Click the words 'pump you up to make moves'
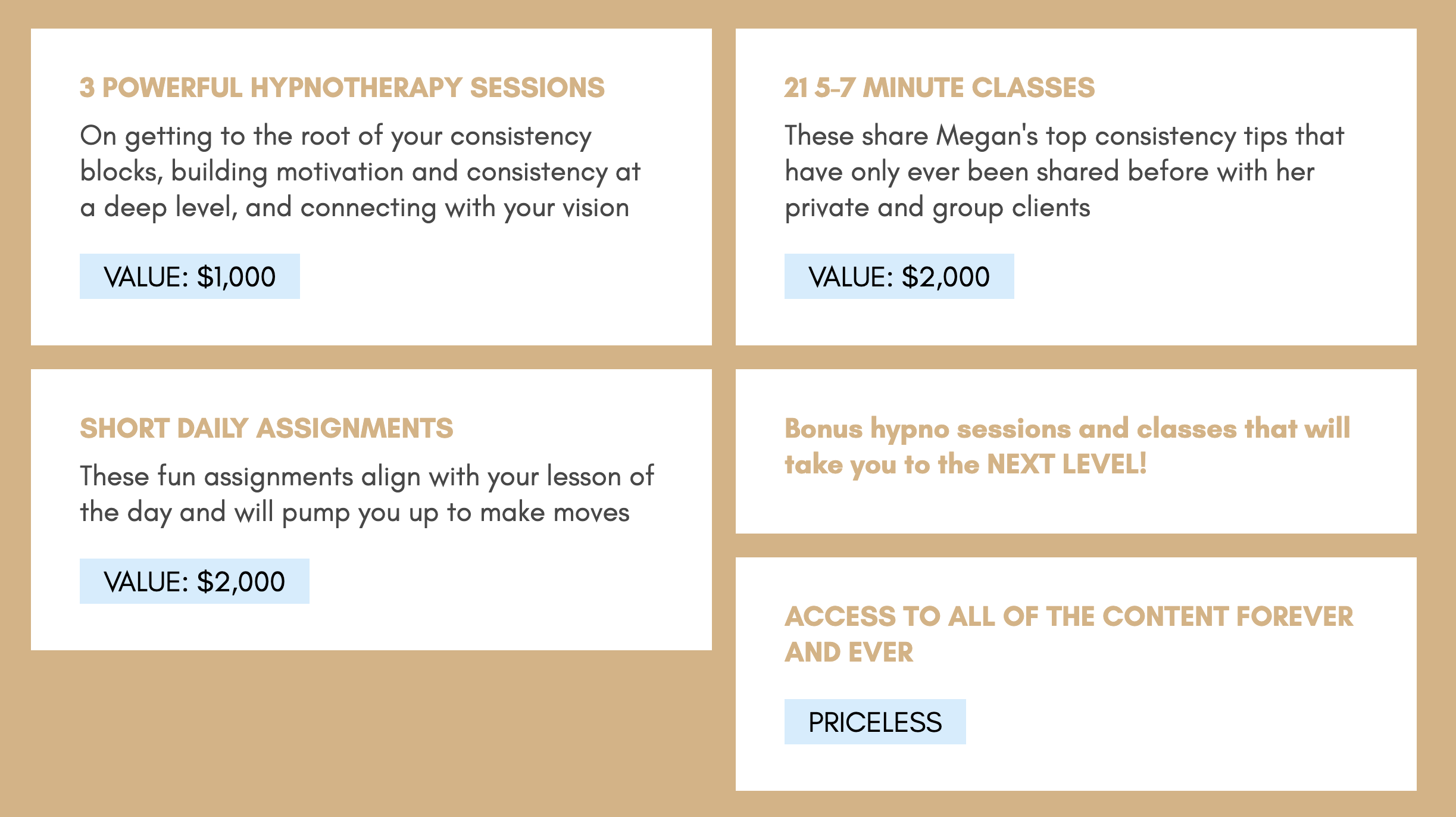Viewport: 1456px width, 817px height. [x=455, y=513]
